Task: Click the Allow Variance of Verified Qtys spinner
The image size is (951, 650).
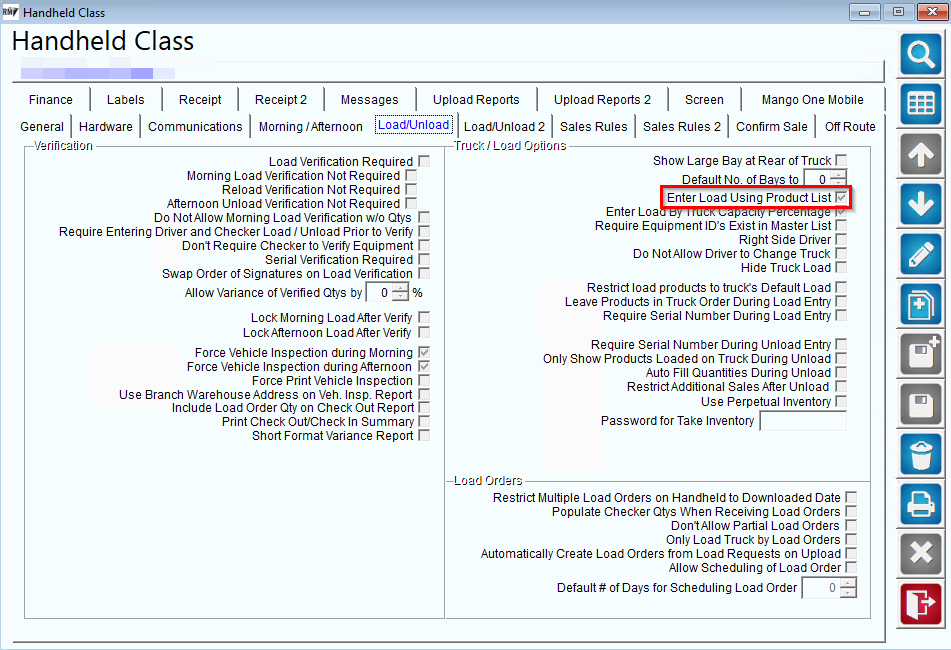Action: point(400,292)
